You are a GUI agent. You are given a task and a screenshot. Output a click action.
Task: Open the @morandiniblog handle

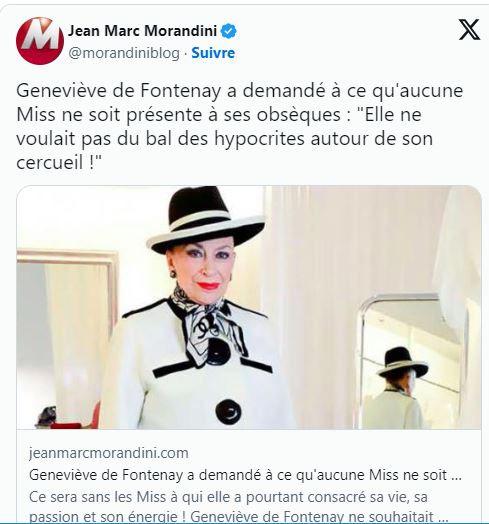(124, 53)
